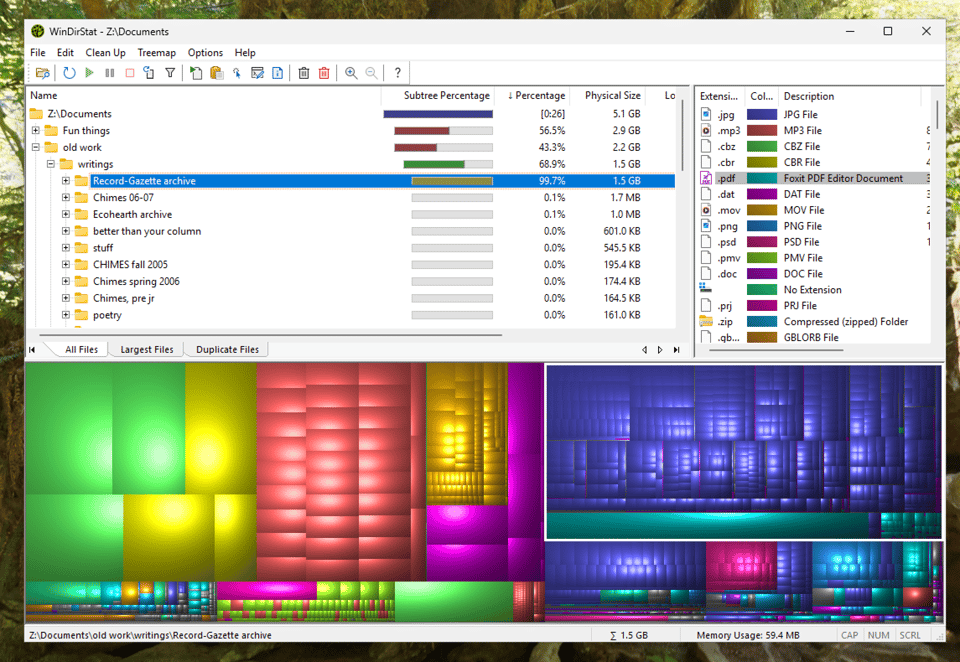
Task: Zoom into the treemap with the magnifier icon
Action: (x=350, y=72)
